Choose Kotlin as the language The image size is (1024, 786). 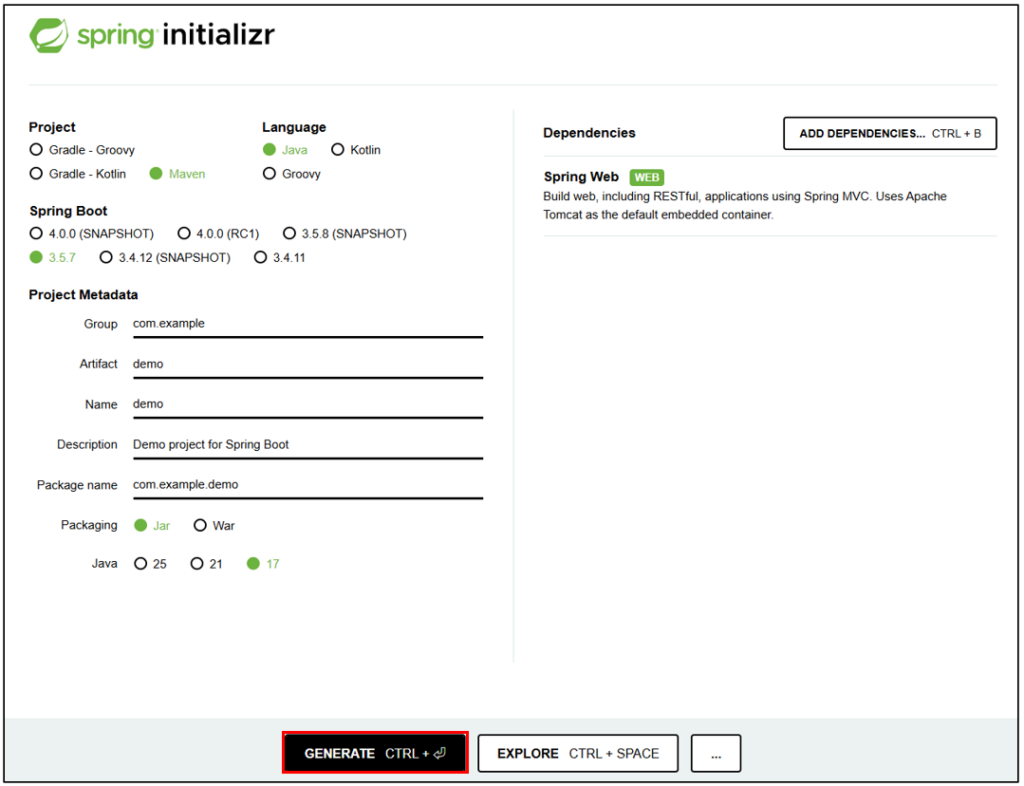338,150
